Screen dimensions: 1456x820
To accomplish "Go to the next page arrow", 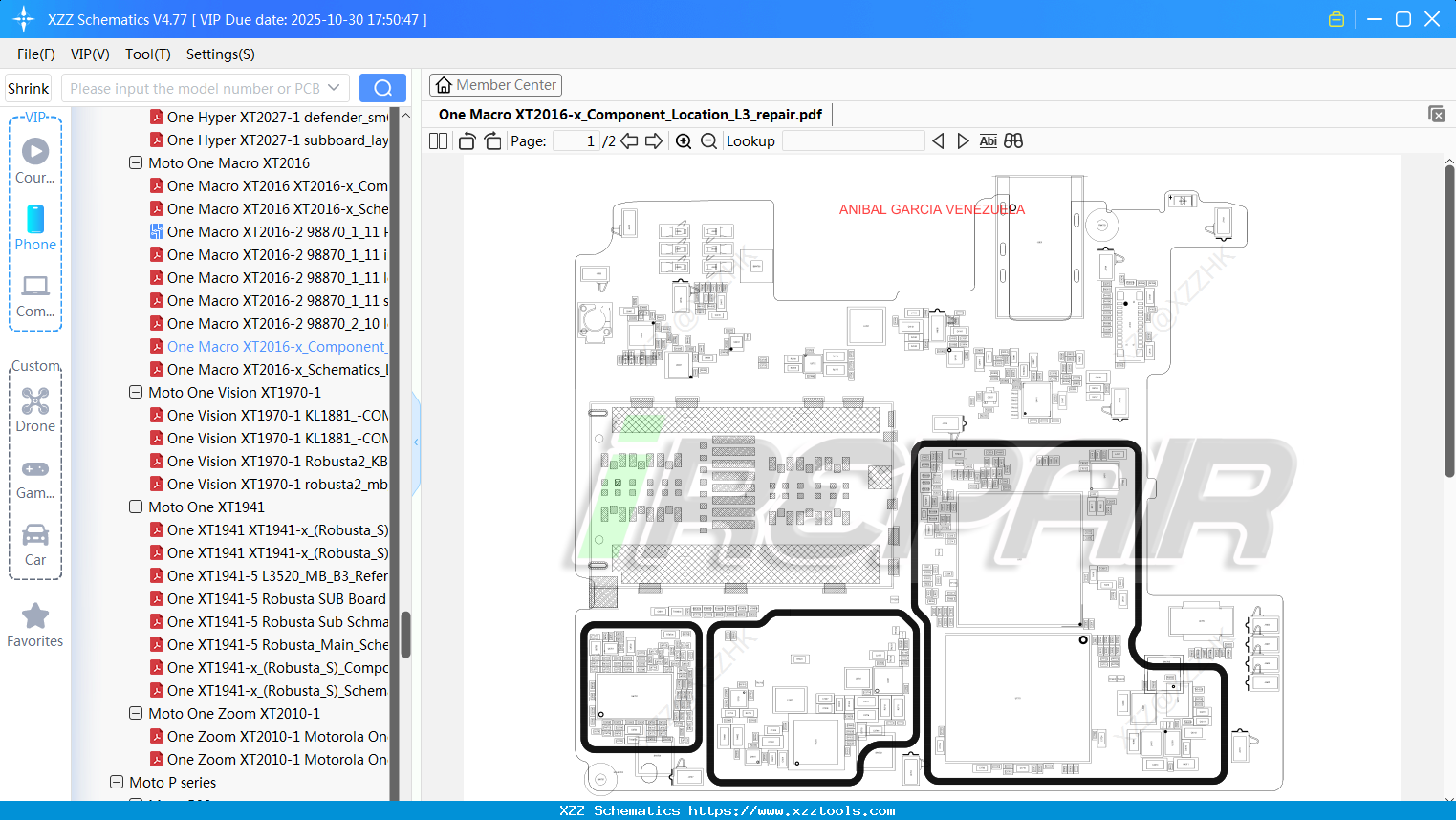I will click(x=654, y=140).
